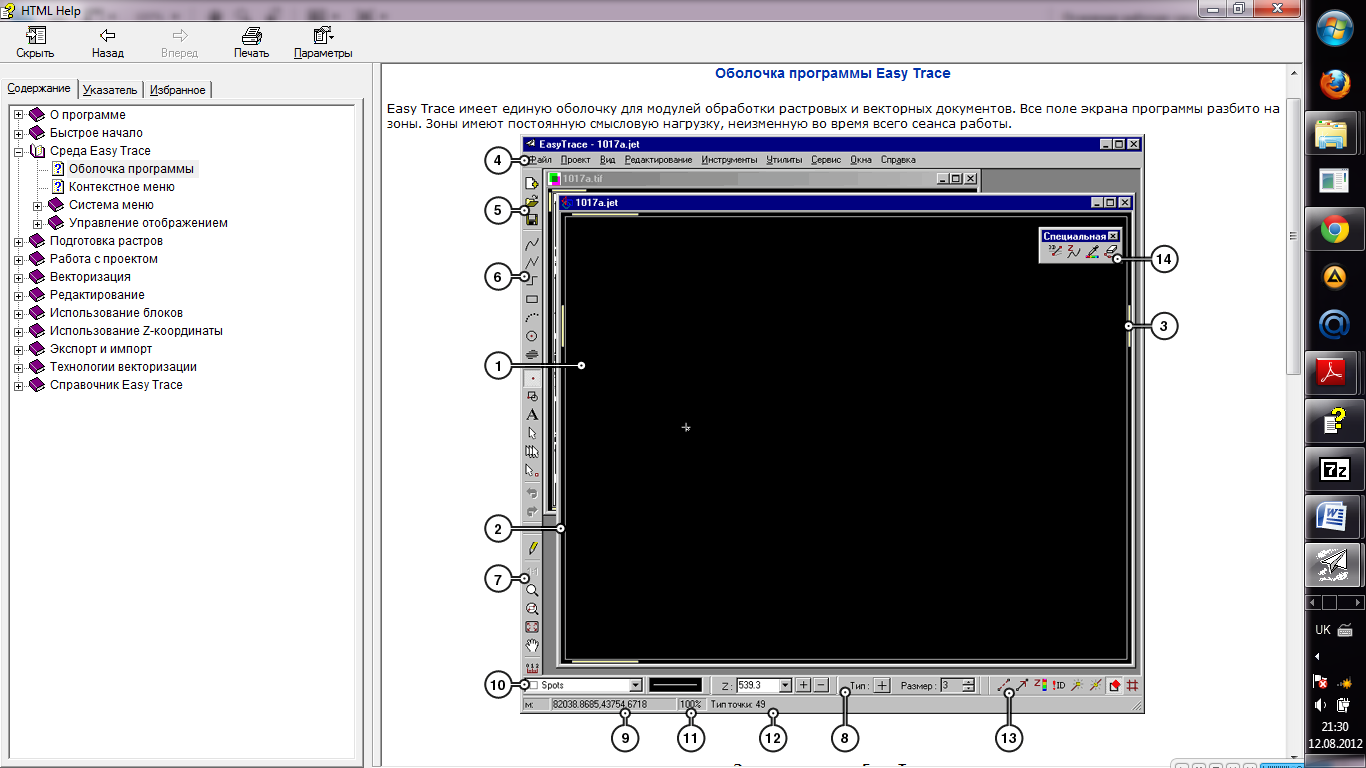Launch Firefox from the taskbar

[1336, 84]
